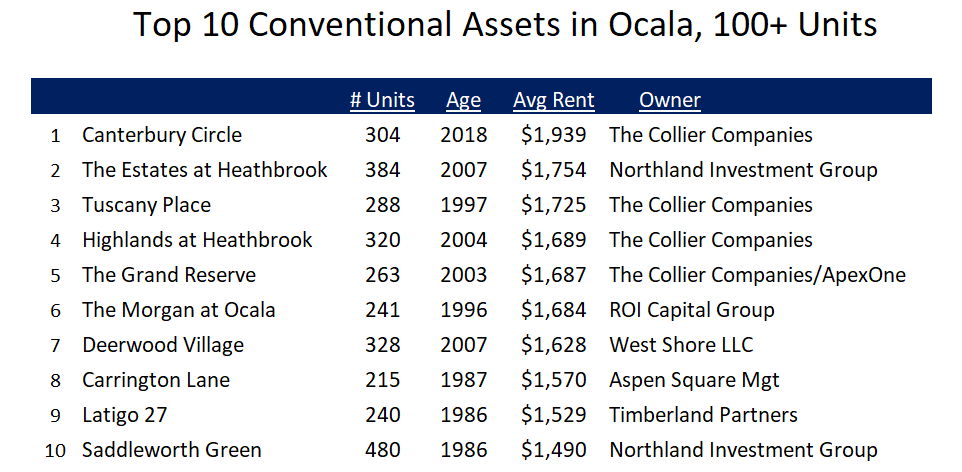Click the chart title text
Image resolution: width=962 pixels, height=472 pixels.
(505, 25)
